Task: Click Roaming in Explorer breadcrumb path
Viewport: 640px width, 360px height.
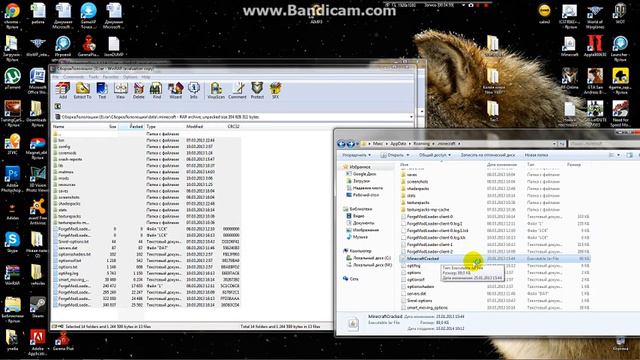Action: [421, 144]
